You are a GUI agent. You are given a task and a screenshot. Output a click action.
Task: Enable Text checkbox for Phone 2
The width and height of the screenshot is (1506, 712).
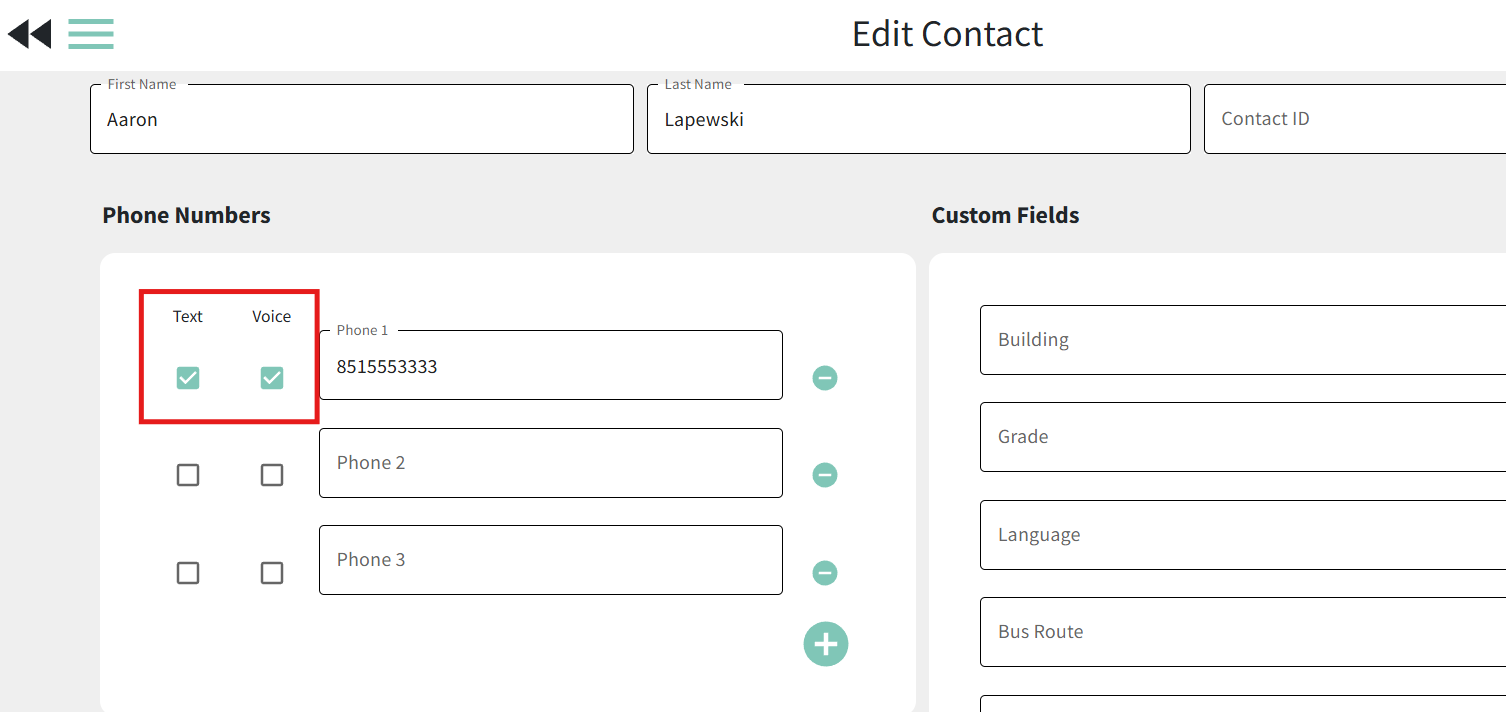[x=188, y=475]
